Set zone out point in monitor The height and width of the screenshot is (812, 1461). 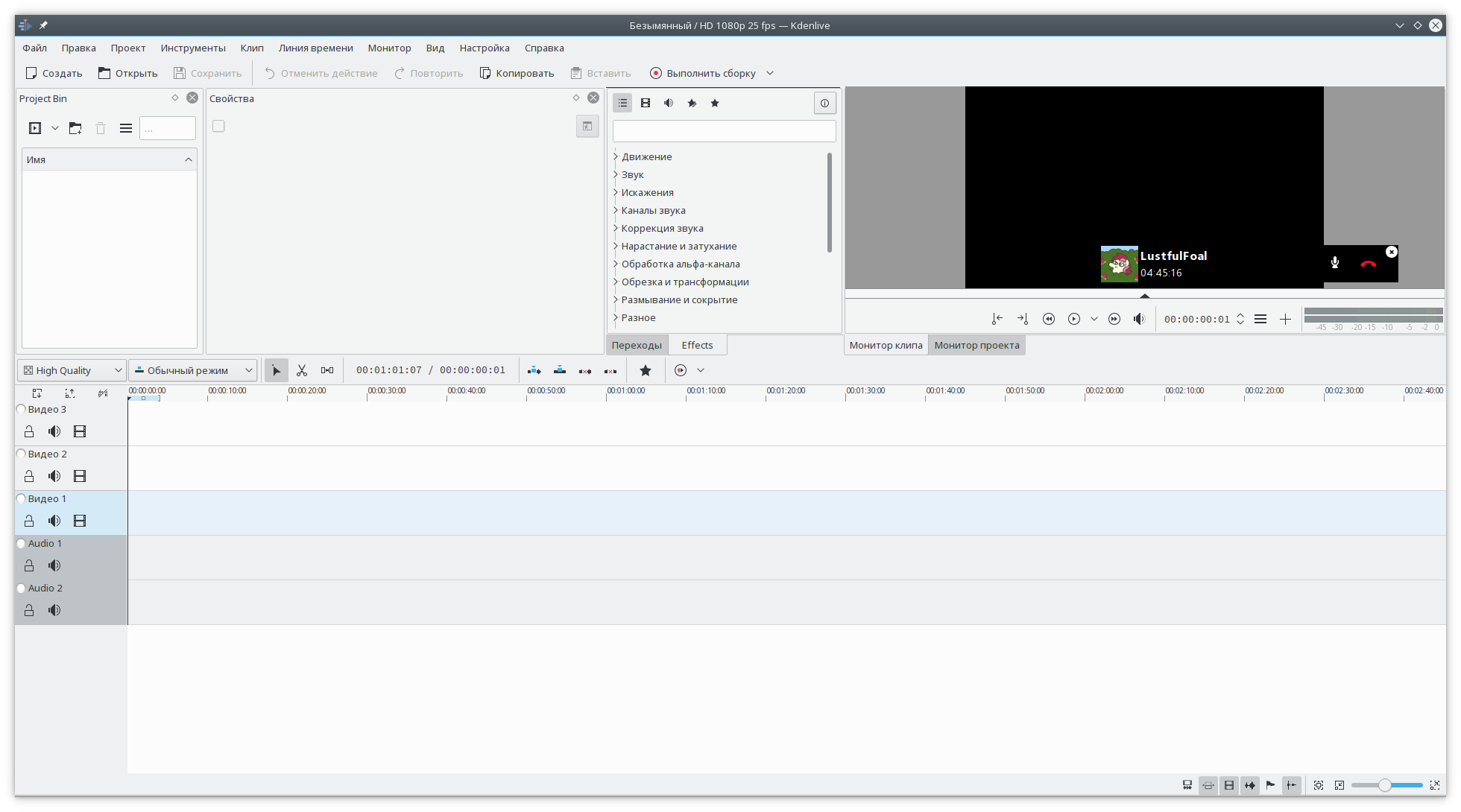coord(1023,319)
